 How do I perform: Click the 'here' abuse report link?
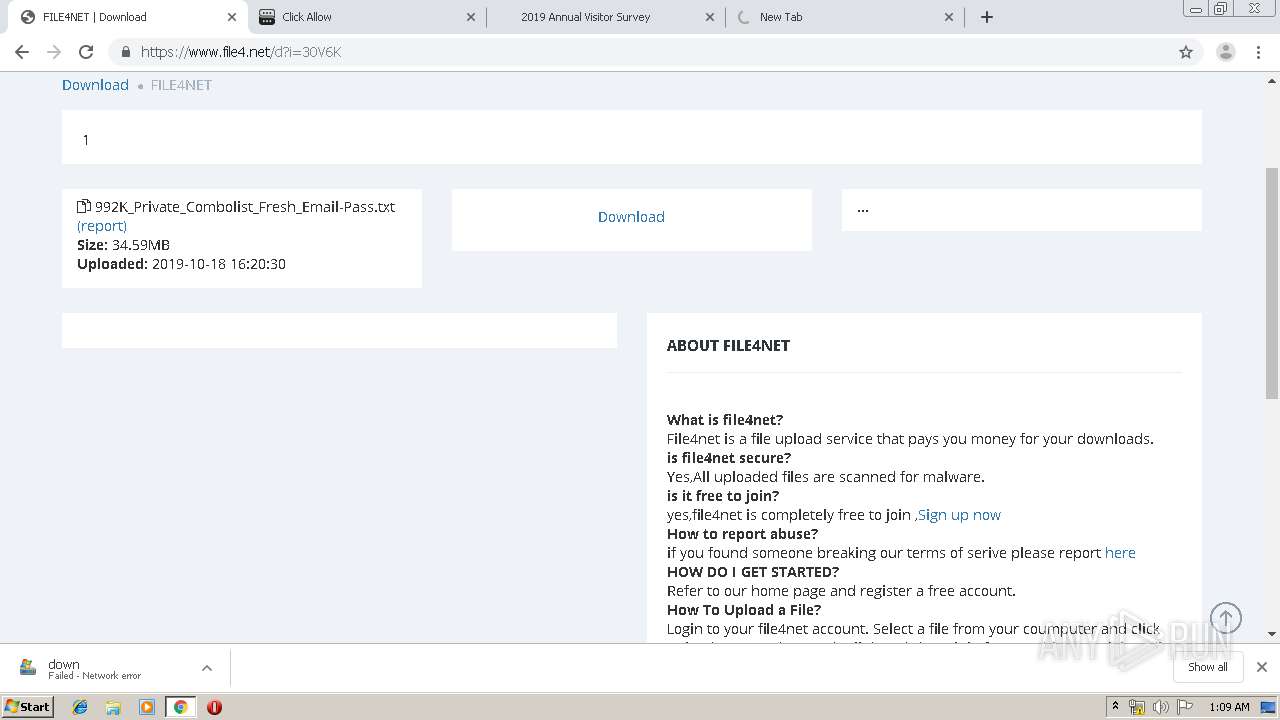click(1120, 553)
